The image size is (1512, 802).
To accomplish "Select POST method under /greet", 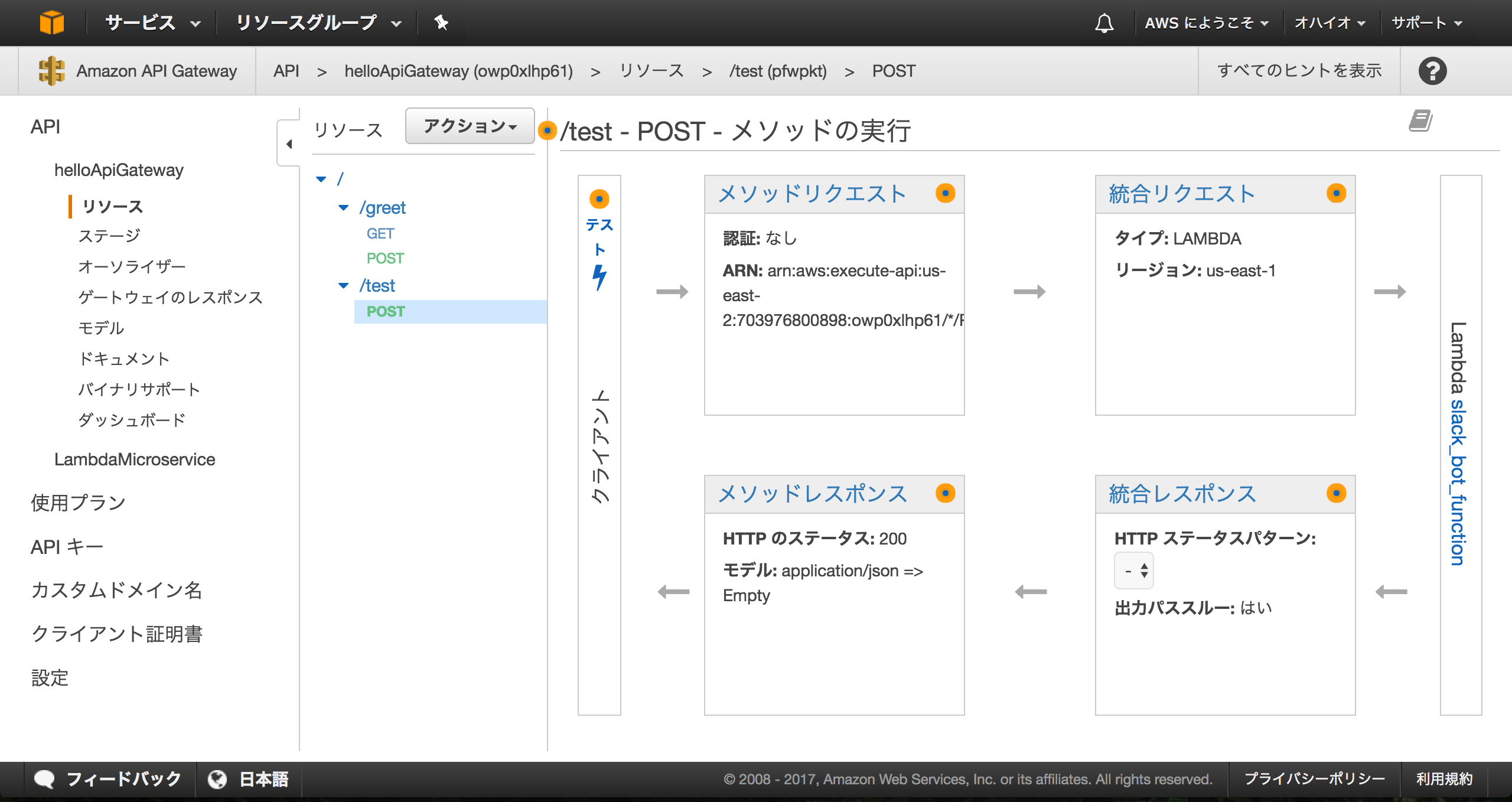I will pos(385,259).
